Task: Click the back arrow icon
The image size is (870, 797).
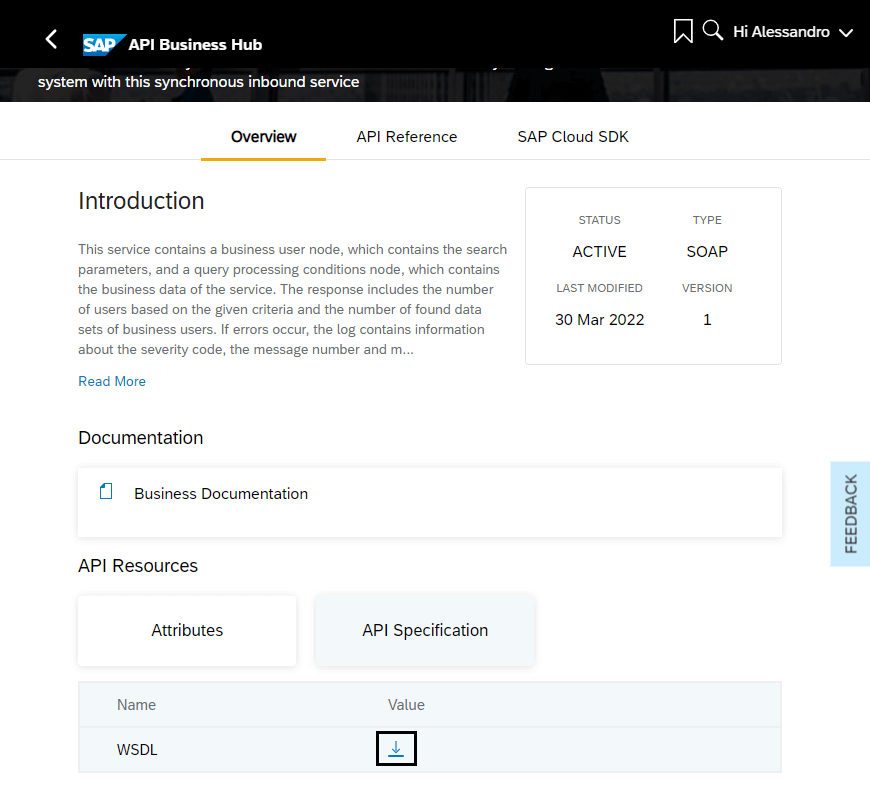Action: coord(51,39)
